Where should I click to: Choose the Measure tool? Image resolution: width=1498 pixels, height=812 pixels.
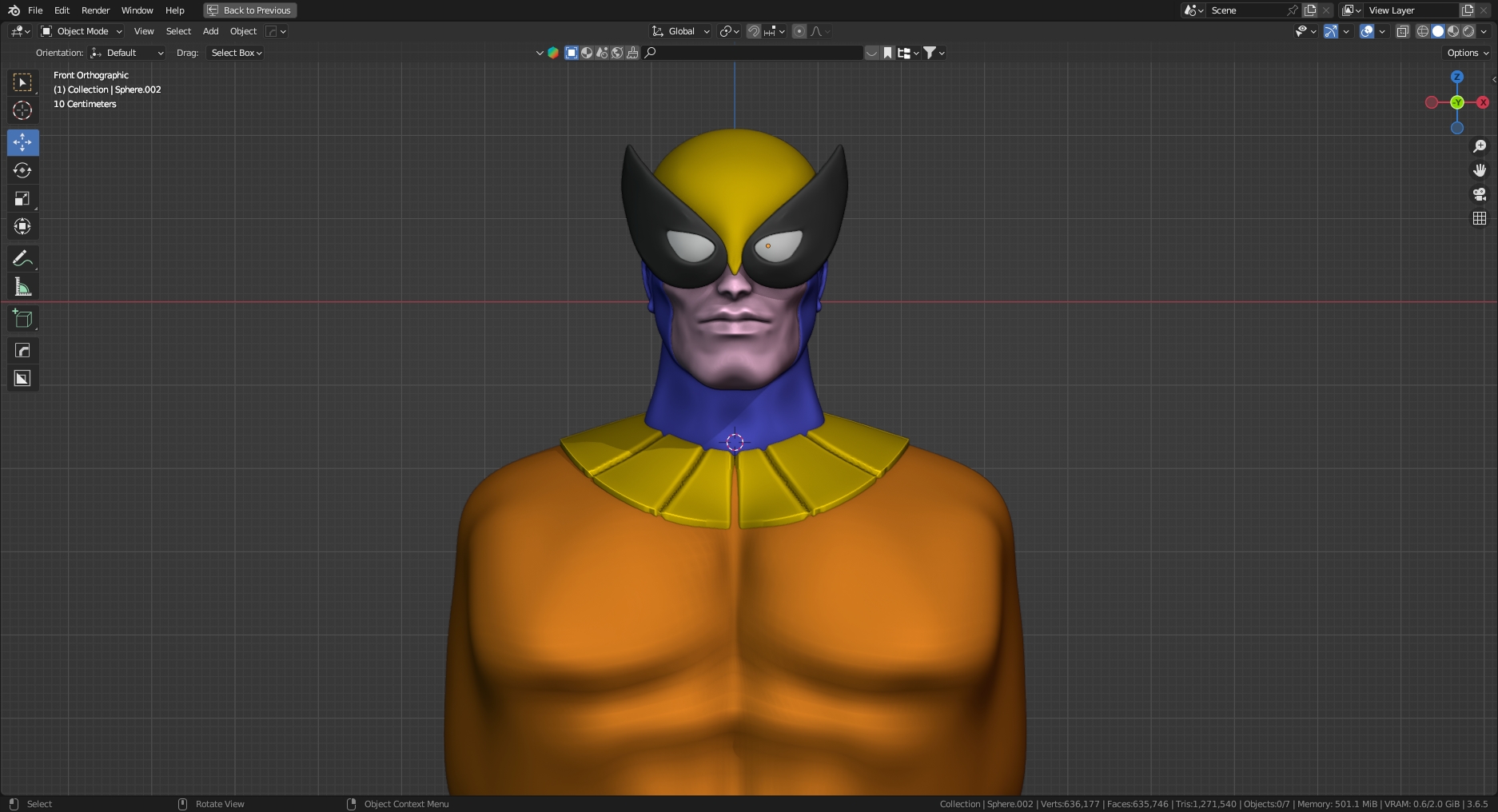pyautogui.click(x=22, y=286)
